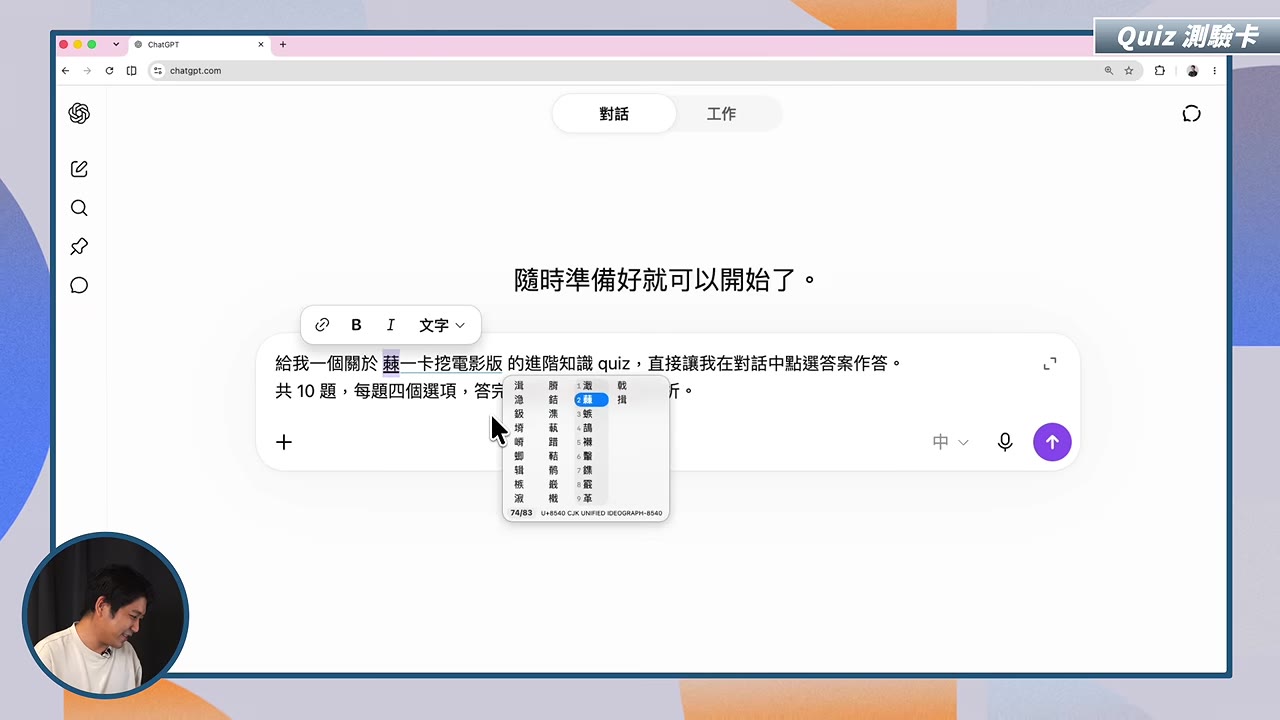Toggle the browser side panel icon
The image size is (1280, 720).
(131, 71)
